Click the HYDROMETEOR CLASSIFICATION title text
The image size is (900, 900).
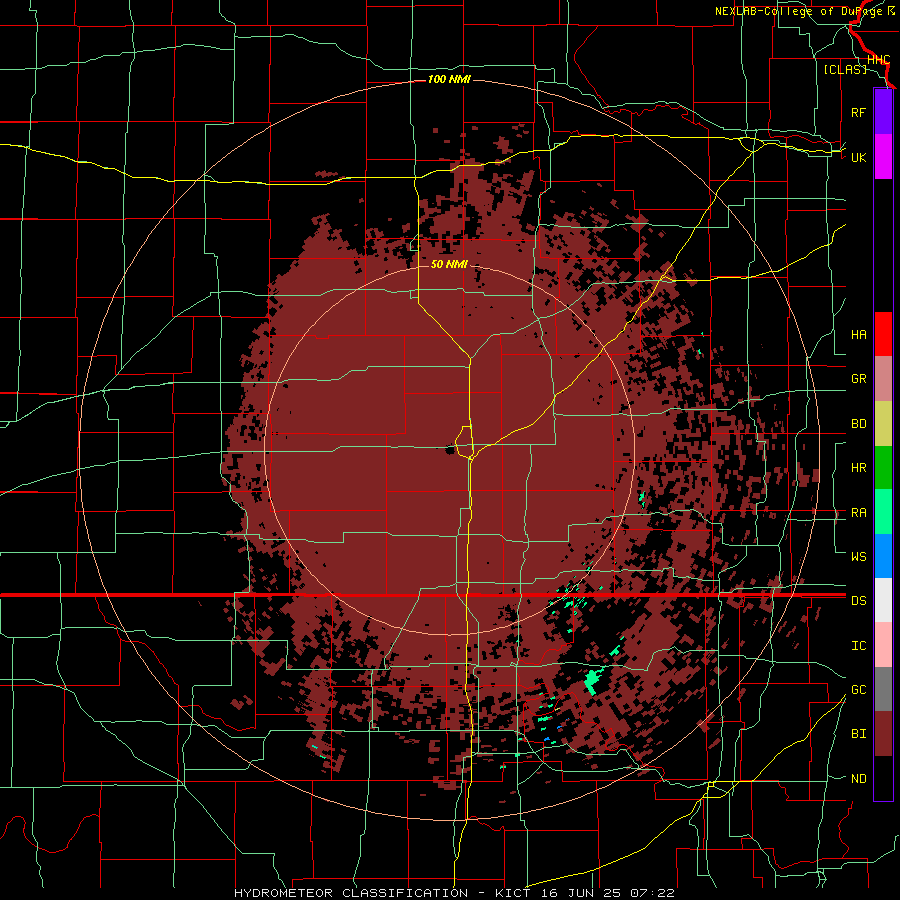tap(351, 893)
